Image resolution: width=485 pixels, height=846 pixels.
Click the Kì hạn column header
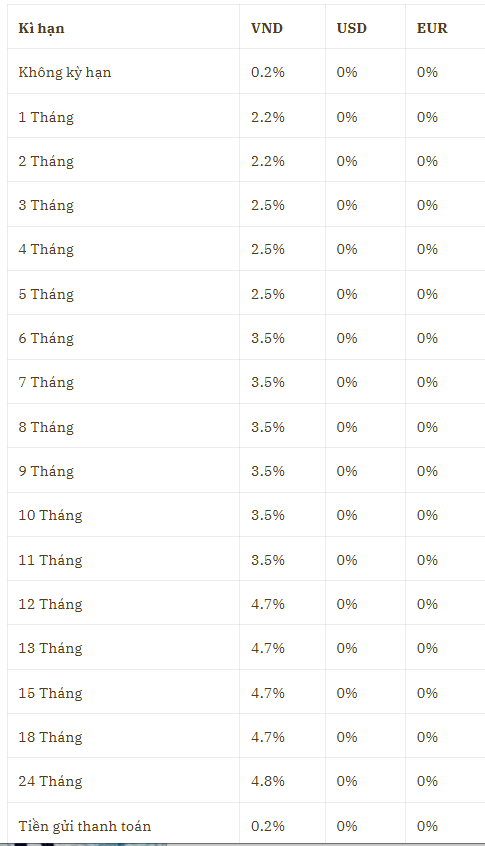42,28
